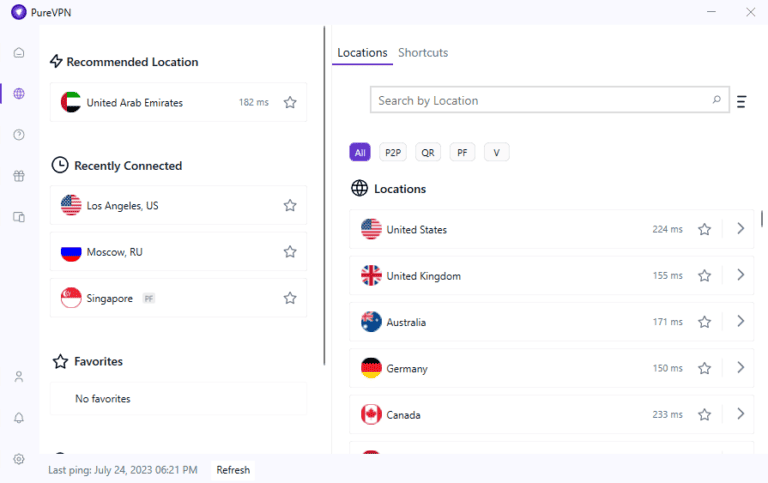Expand Canada servers with chevron
The image size is (768, 483).
(x=740, y=414)
